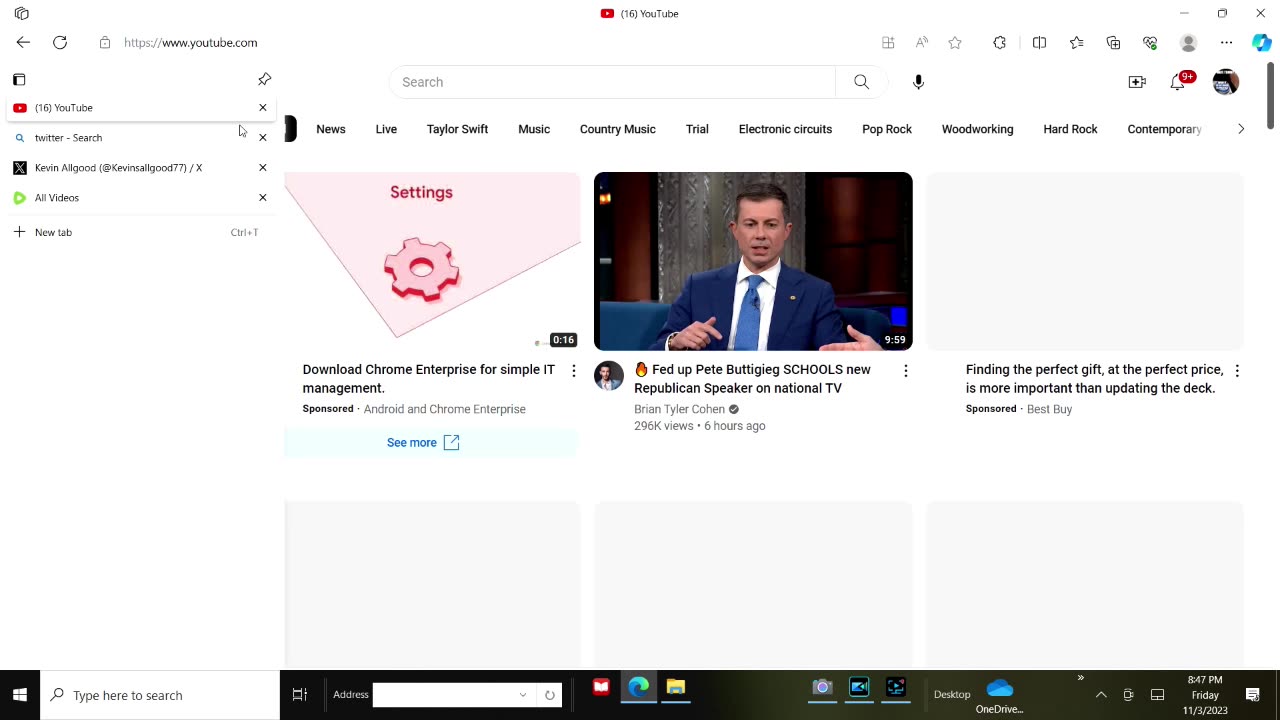The image size is (1280, 720).
Task: Open YouTube notifications bell
Action: (x=1178, y=82)
